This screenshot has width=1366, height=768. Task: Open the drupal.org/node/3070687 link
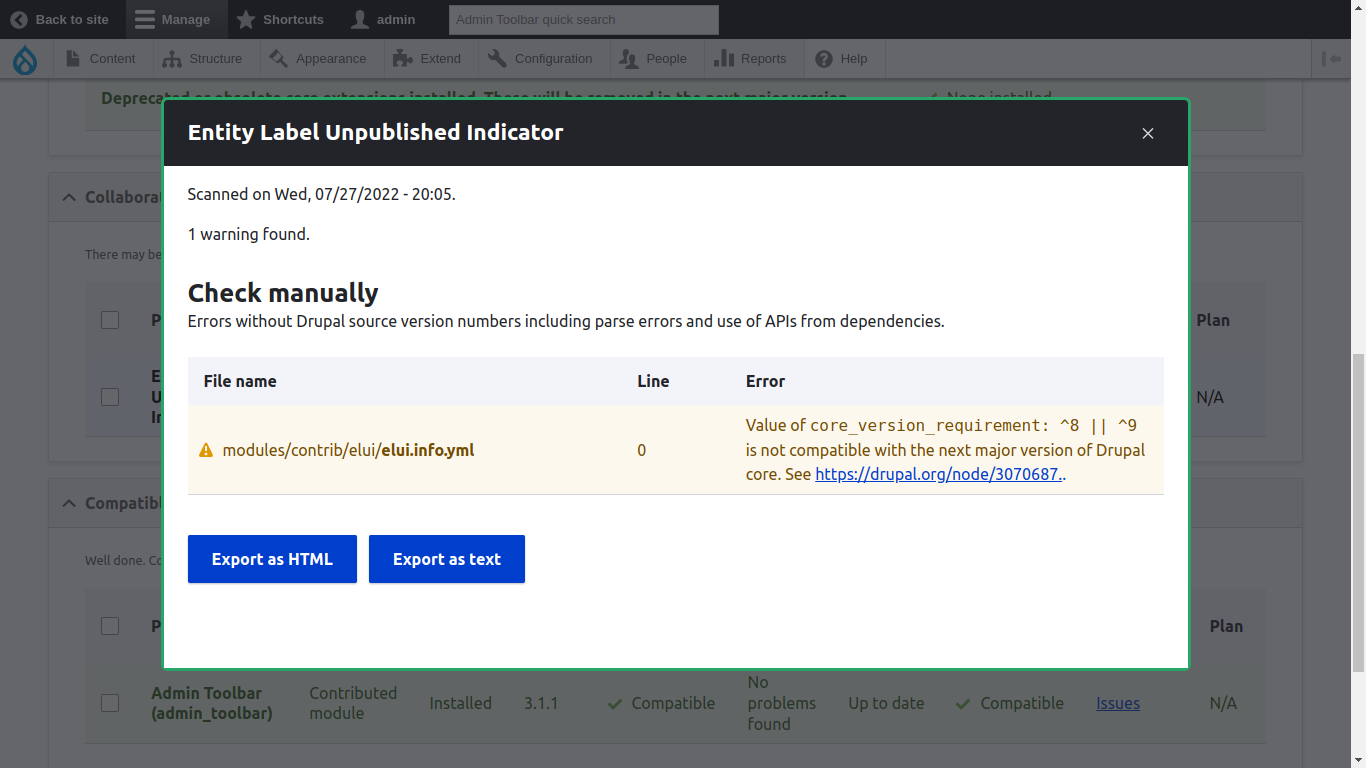pyautogui.click(x=937, y=474)
